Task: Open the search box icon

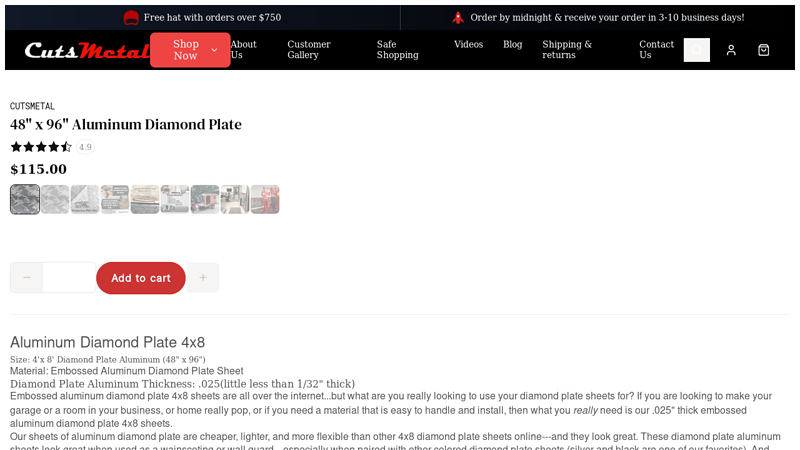Action: click(696, 50)
